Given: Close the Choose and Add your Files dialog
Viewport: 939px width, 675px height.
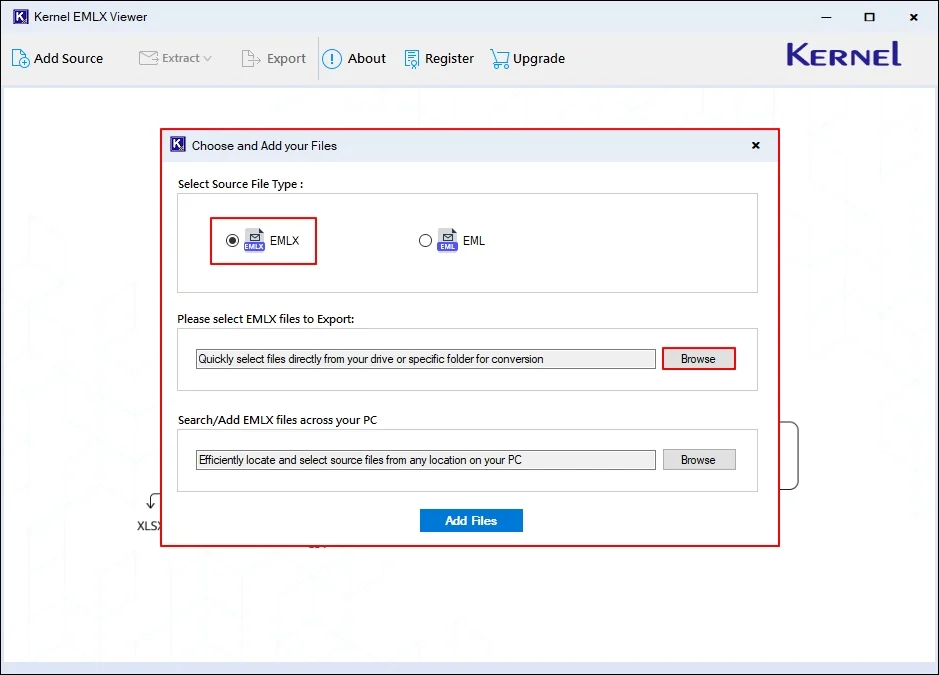Looking at the screenshot, I should tap(755, 144).
